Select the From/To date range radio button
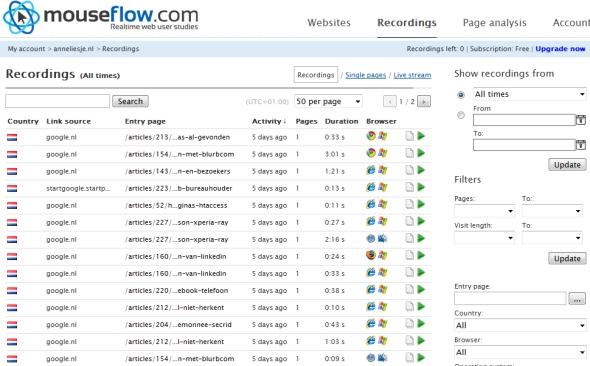This screenshot has height=366, width=590. 461,115
